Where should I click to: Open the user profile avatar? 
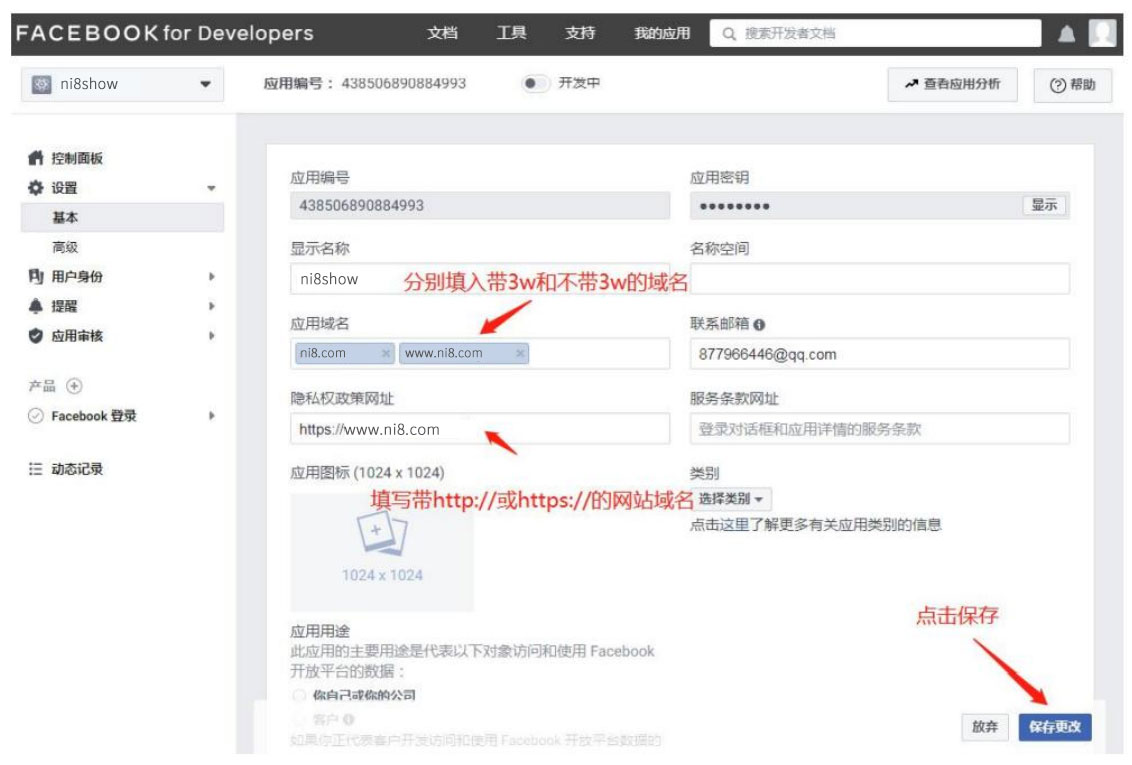1102,34
